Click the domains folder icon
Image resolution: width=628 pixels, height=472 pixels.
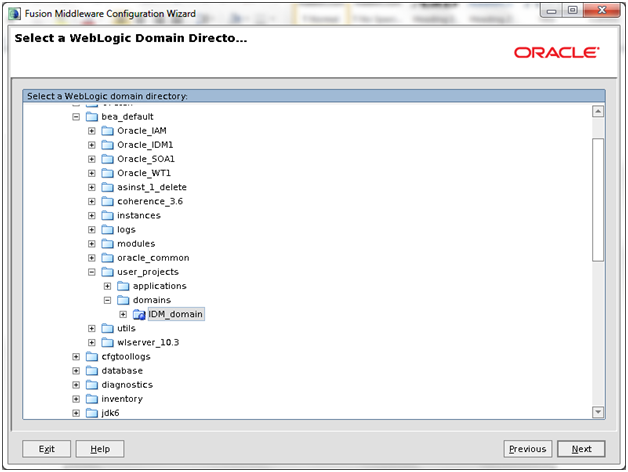(x=123, y=300)
